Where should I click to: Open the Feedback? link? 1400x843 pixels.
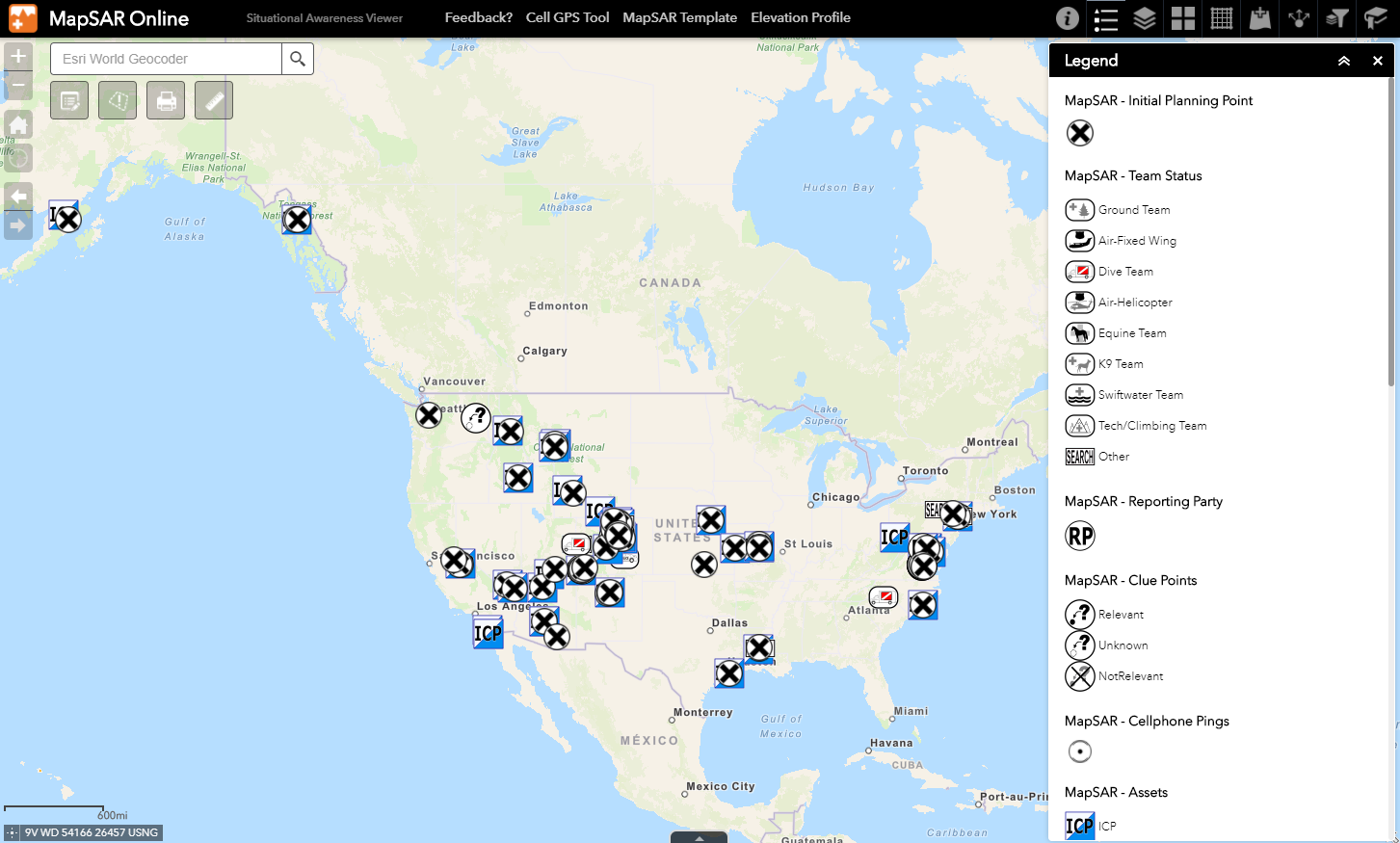479,17
